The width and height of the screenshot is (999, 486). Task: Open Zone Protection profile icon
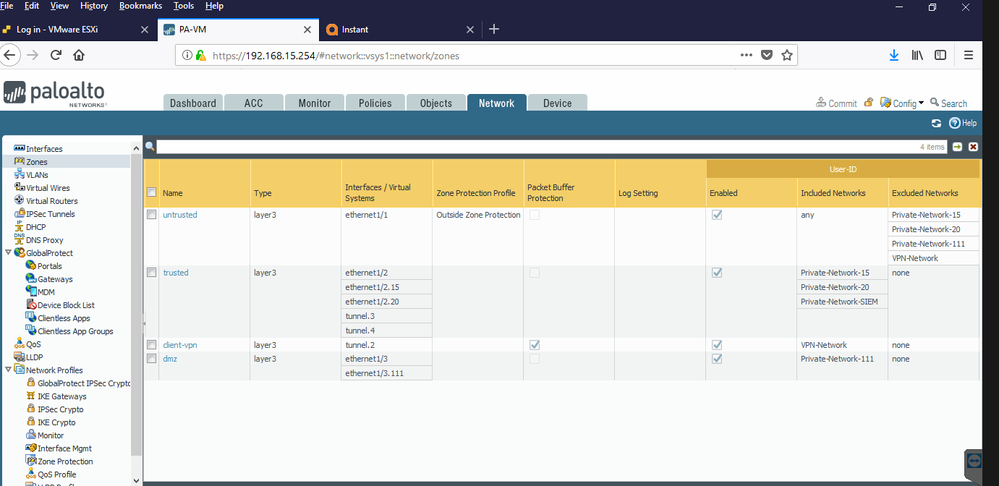click(31, 461)
